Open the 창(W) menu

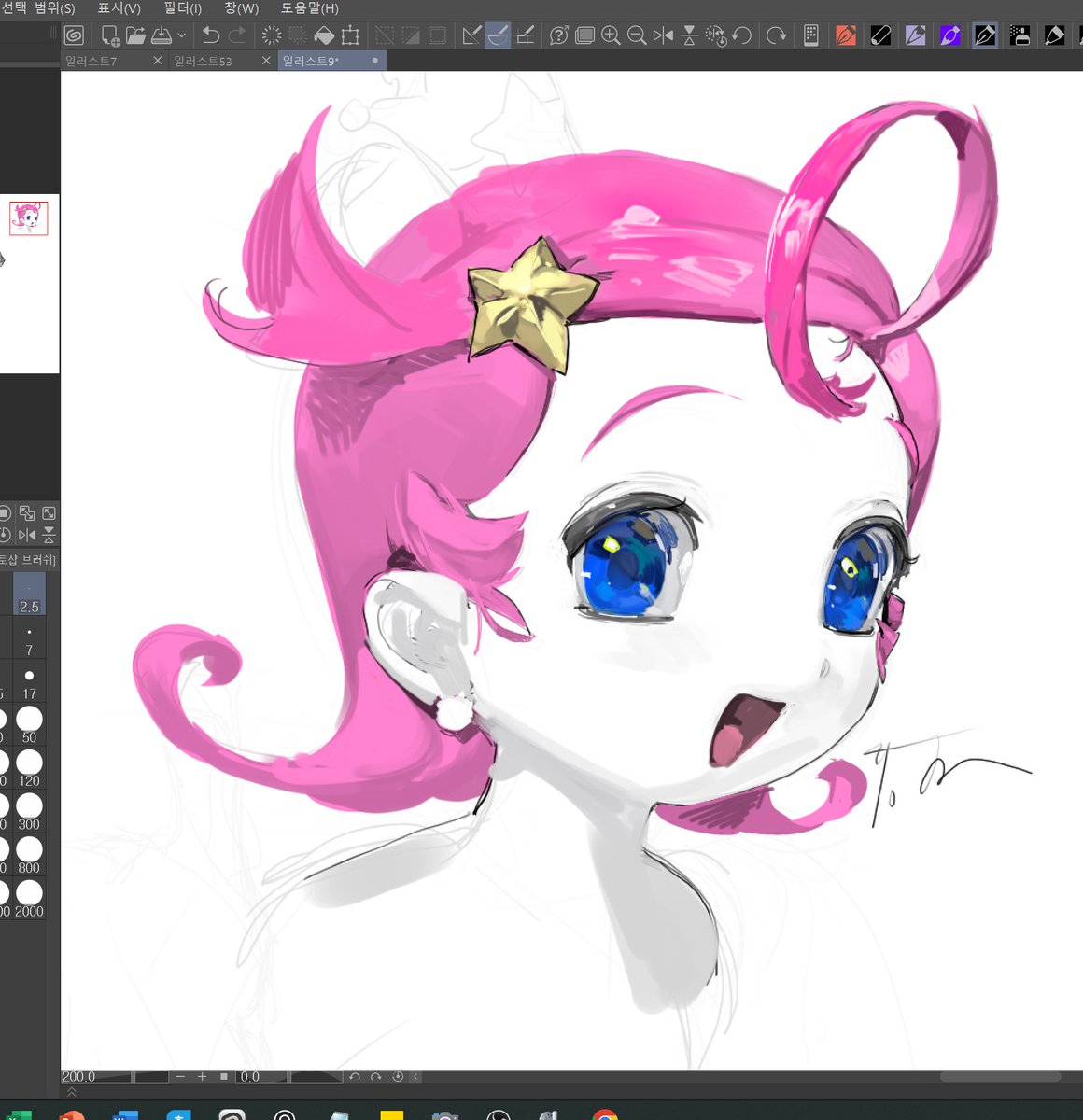(x=241, y=8)
